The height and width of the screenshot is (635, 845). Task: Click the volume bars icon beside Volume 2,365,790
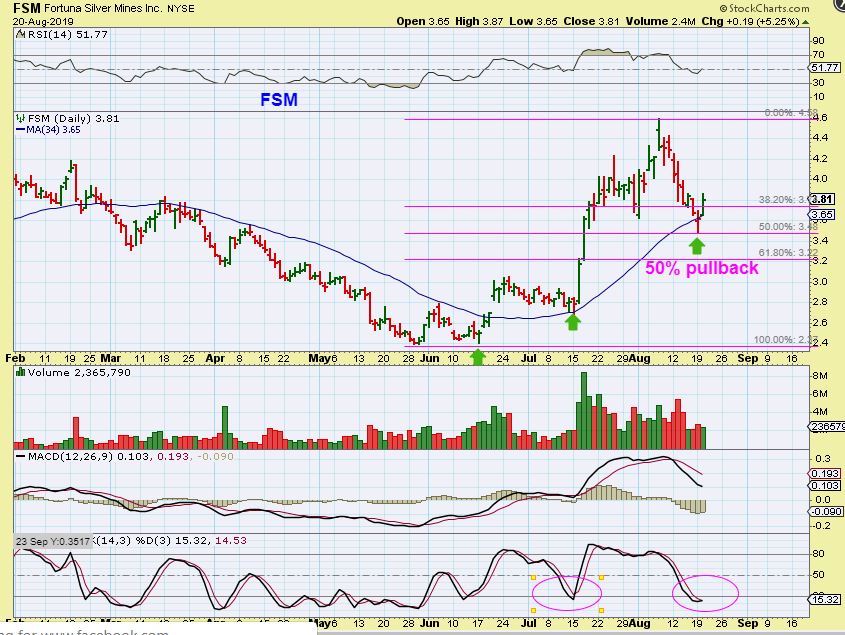20,372
